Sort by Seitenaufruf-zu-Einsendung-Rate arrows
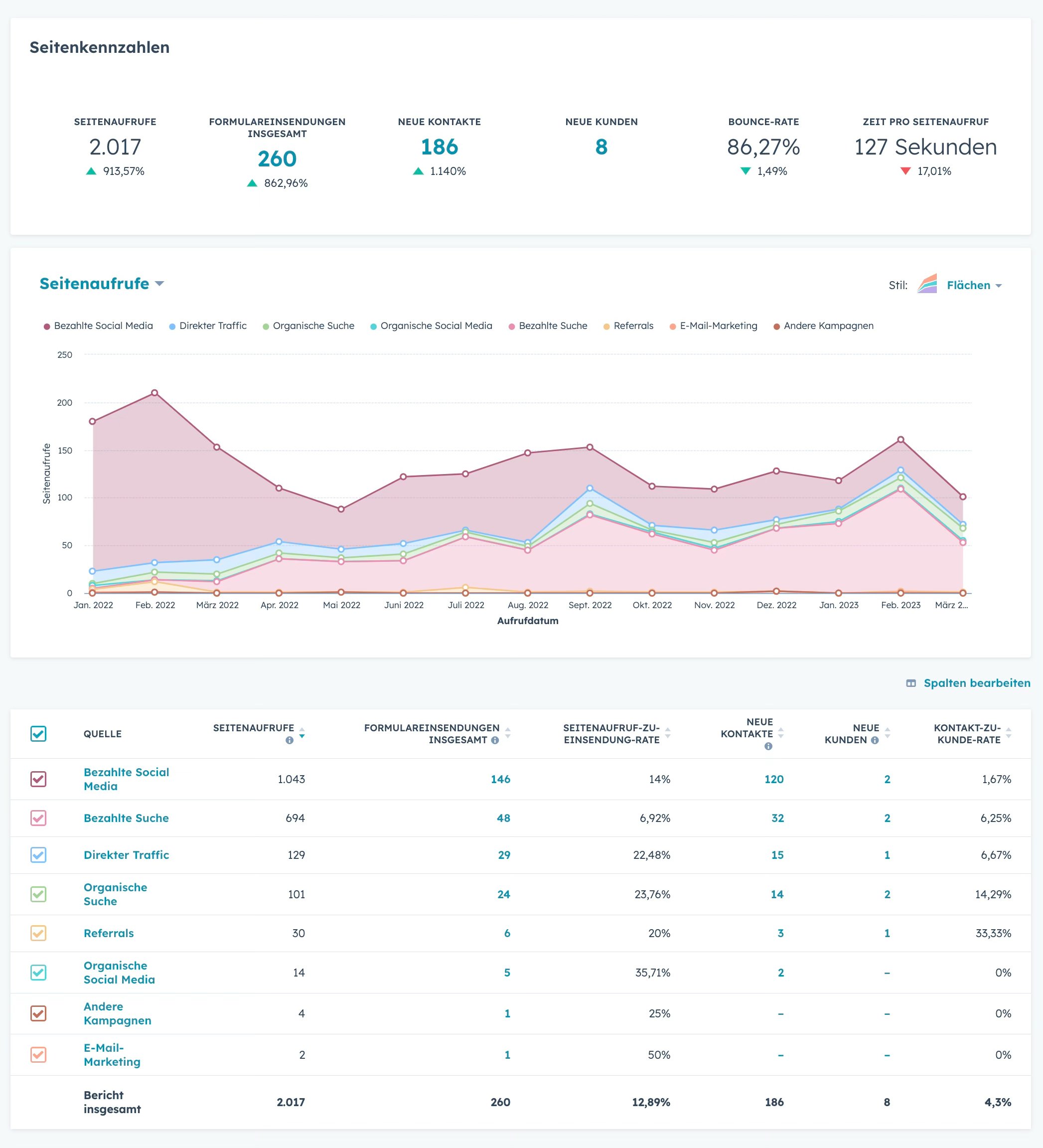 click(667, 733)
